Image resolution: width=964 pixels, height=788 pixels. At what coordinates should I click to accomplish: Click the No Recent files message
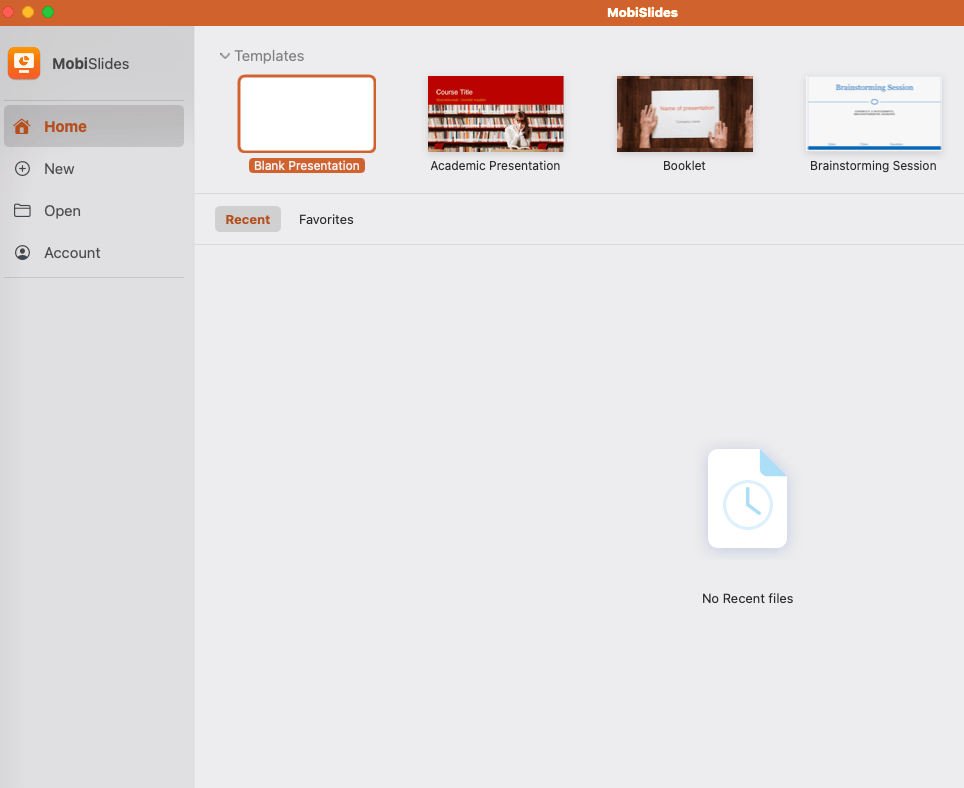[747, 598]
